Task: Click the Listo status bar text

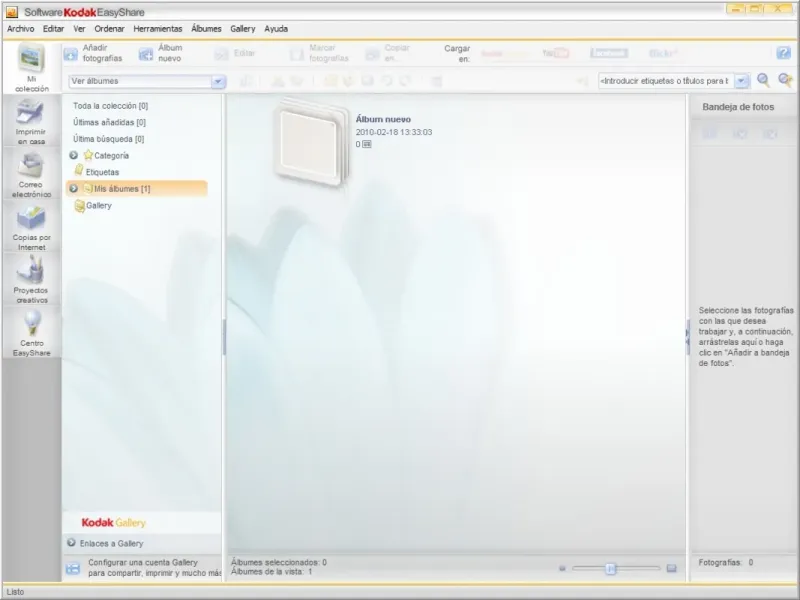Action: point(15,592)
